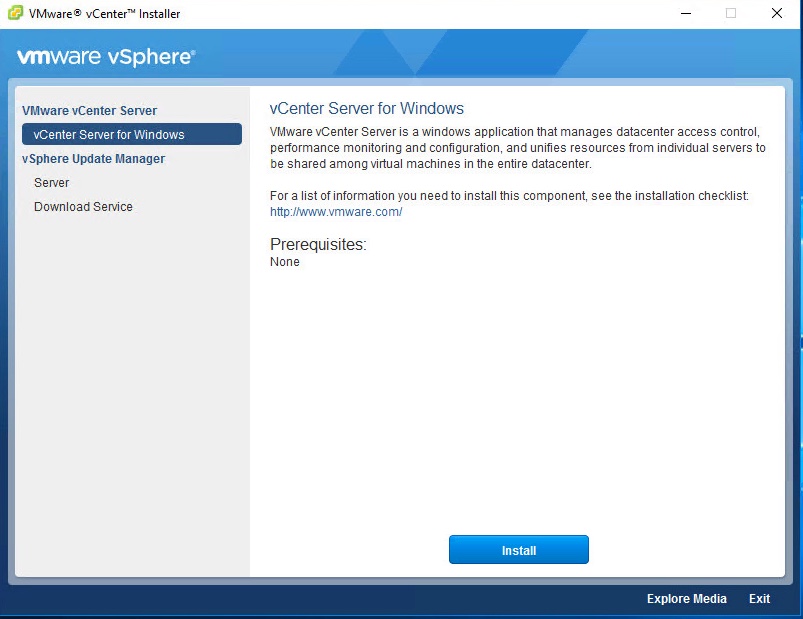Click the Prerequisites heading
This screenshot has width=803, height=619.
(x=318, y=245)
